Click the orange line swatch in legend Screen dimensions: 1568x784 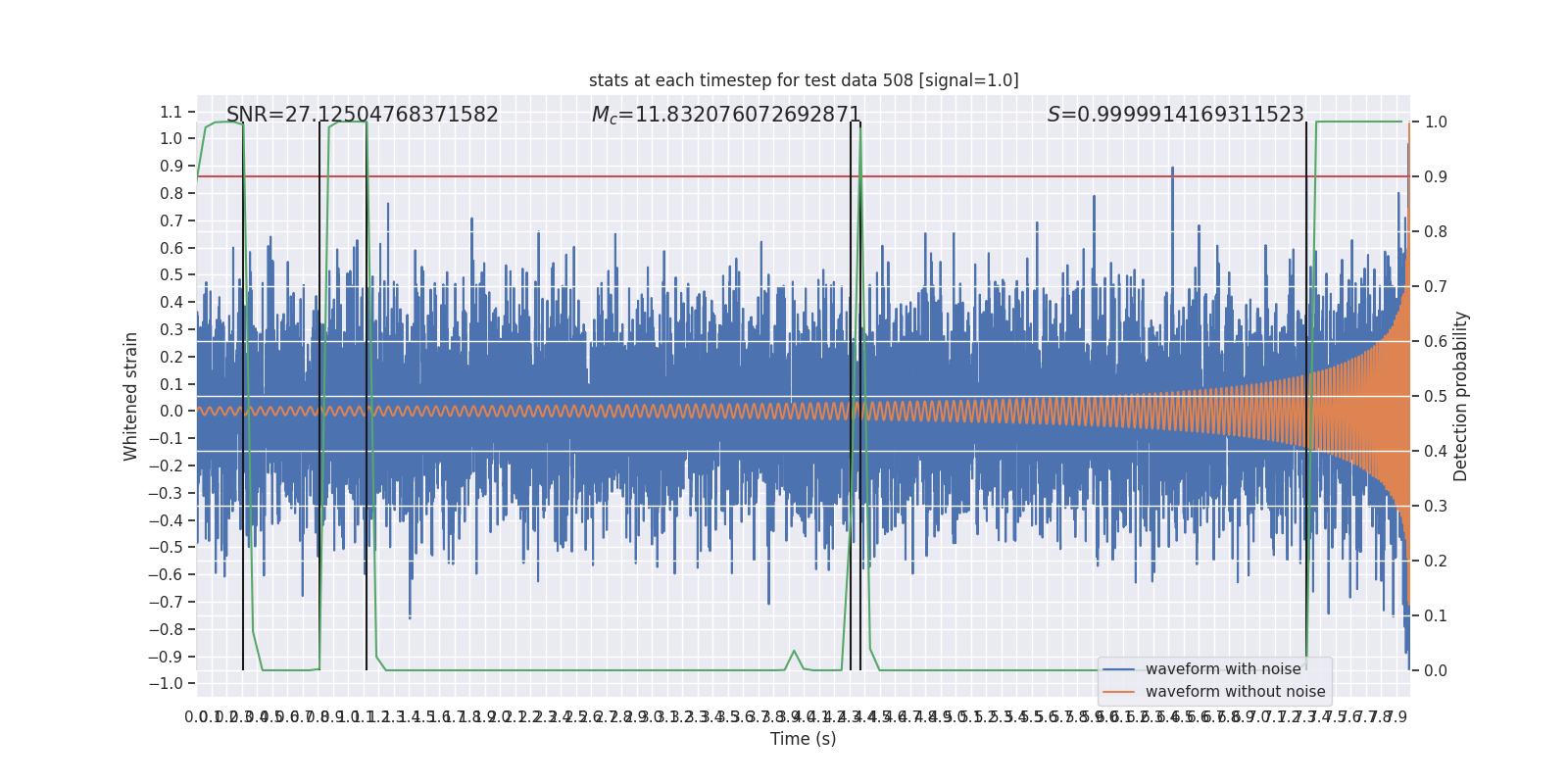1118,692
